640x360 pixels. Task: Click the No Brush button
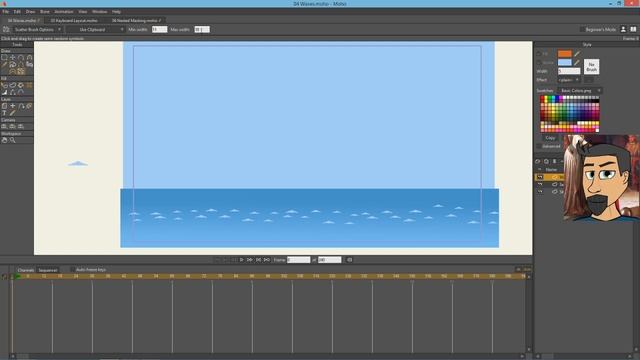click(x=591, y=67)
